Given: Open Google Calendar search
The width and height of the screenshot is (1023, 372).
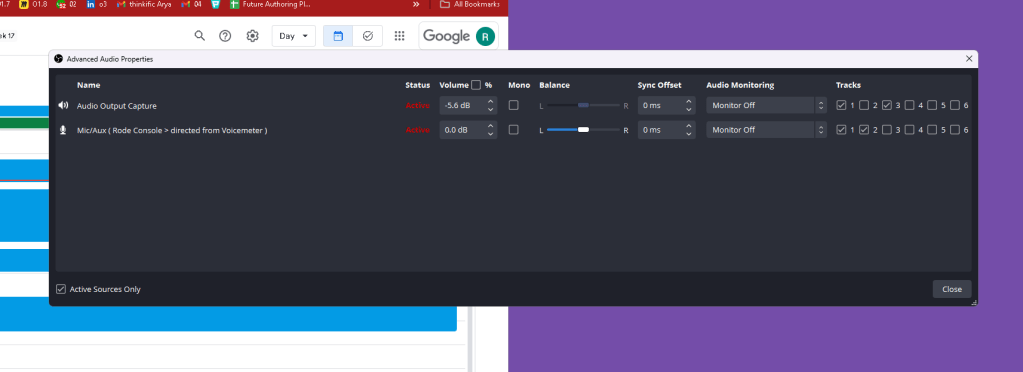Looking at the screenshot, I should pos(200,36).
